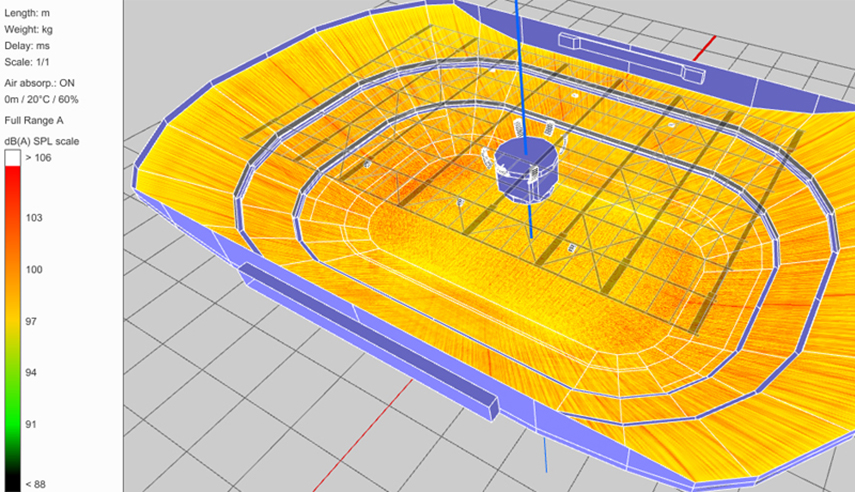
Task: Click the '100' scale value
Action: coord(34,269)
